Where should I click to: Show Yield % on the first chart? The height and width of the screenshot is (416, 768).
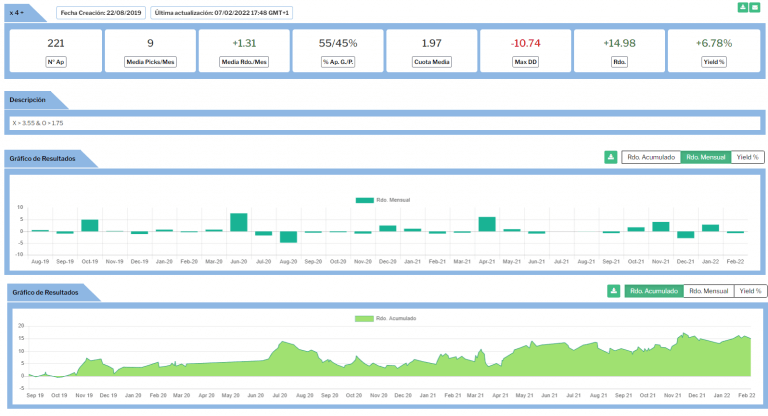tap(747, 157)
